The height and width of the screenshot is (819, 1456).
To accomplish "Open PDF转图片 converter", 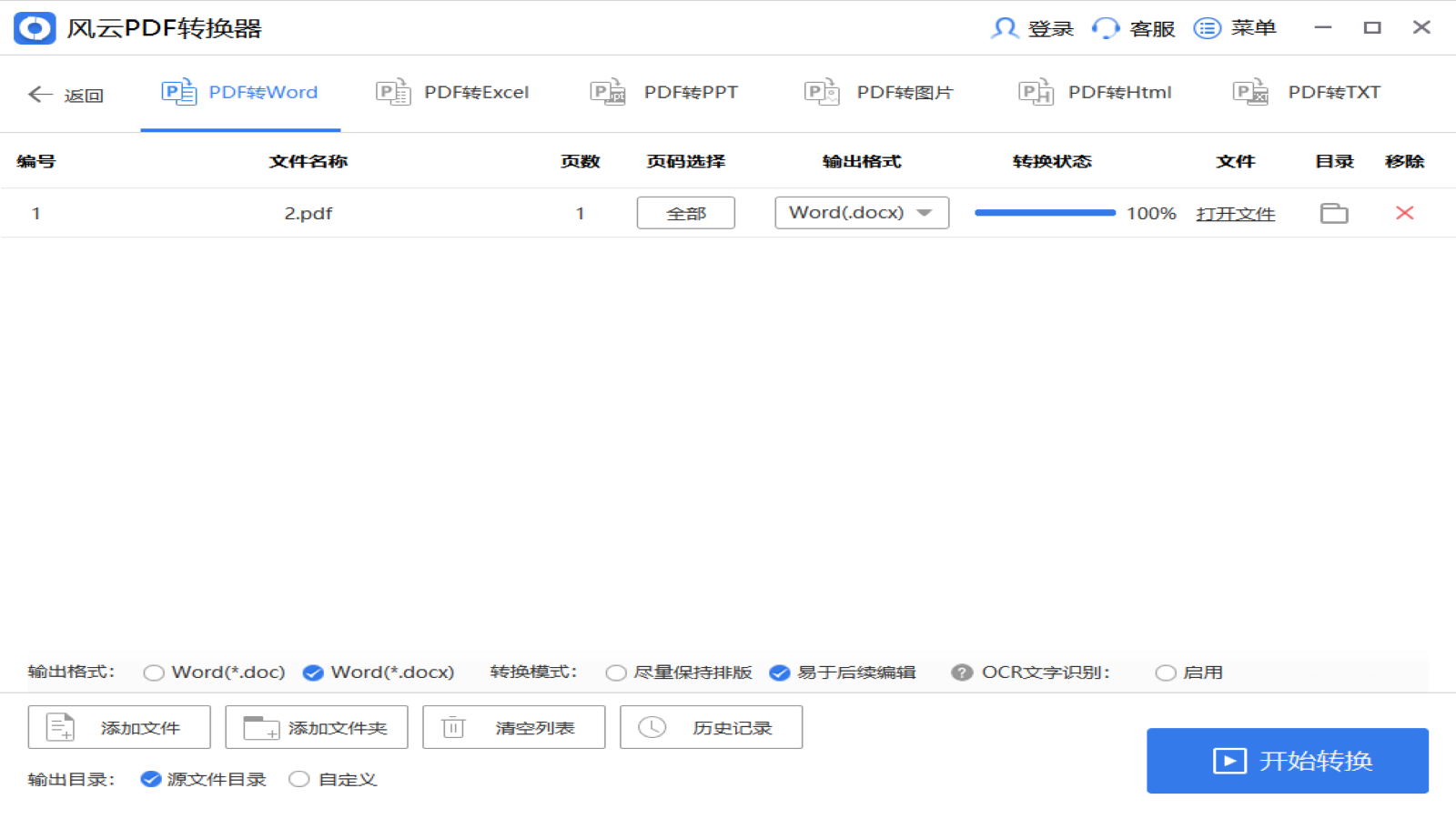I will (822, 92).
